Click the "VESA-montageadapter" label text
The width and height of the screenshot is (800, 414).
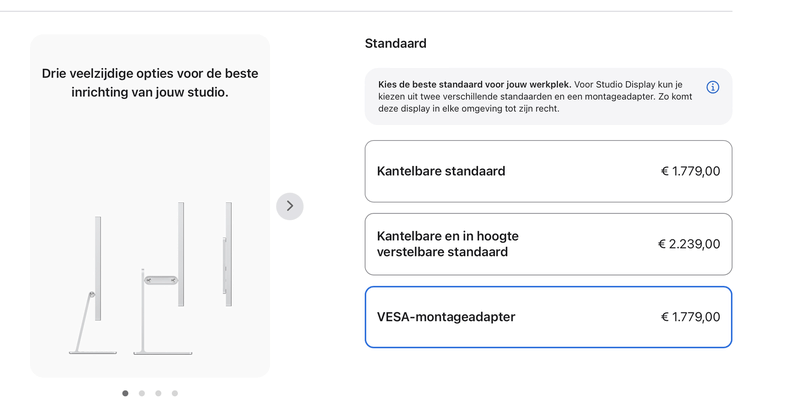click(446, 317)
